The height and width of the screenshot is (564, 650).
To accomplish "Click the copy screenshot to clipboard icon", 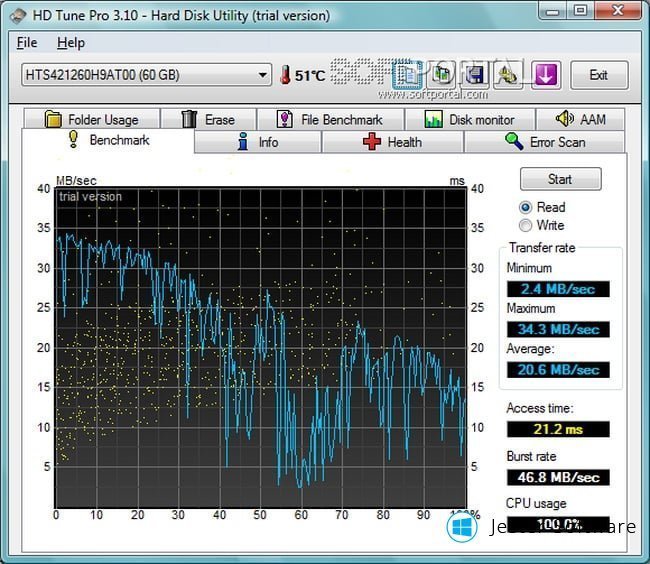I will pyautogui.click(x=441, y=75).
